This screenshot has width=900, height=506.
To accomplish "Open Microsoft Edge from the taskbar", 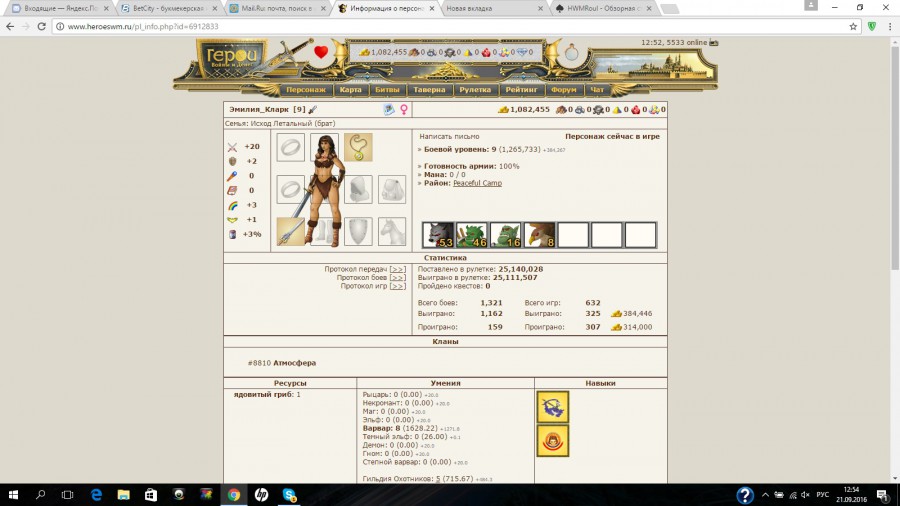I will click(x=96, y=495).
